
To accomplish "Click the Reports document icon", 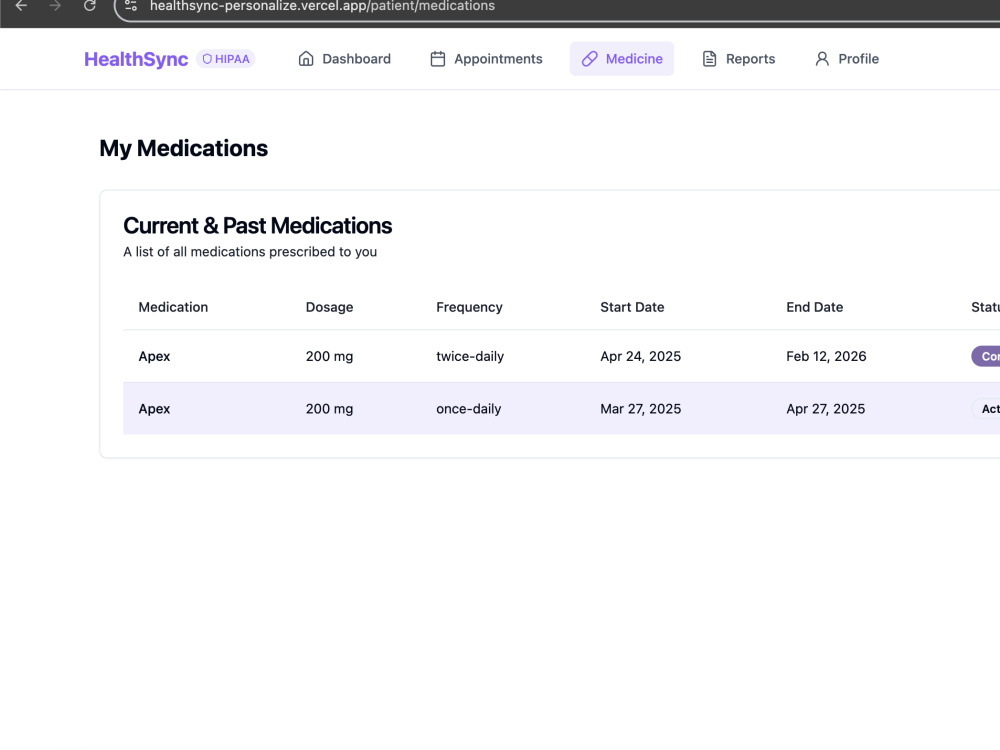I will click(709, 59).
